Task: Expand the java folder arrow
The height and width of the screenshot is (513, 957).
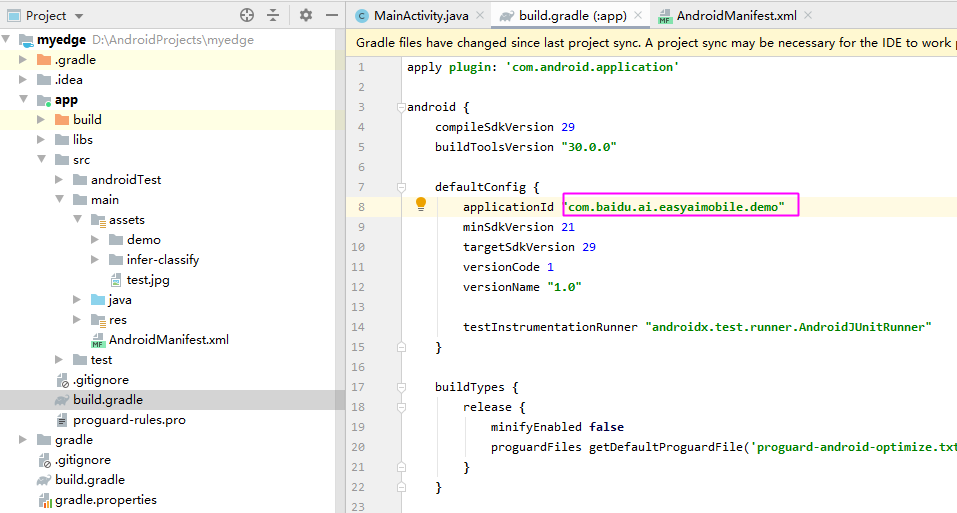Action: 77,300
